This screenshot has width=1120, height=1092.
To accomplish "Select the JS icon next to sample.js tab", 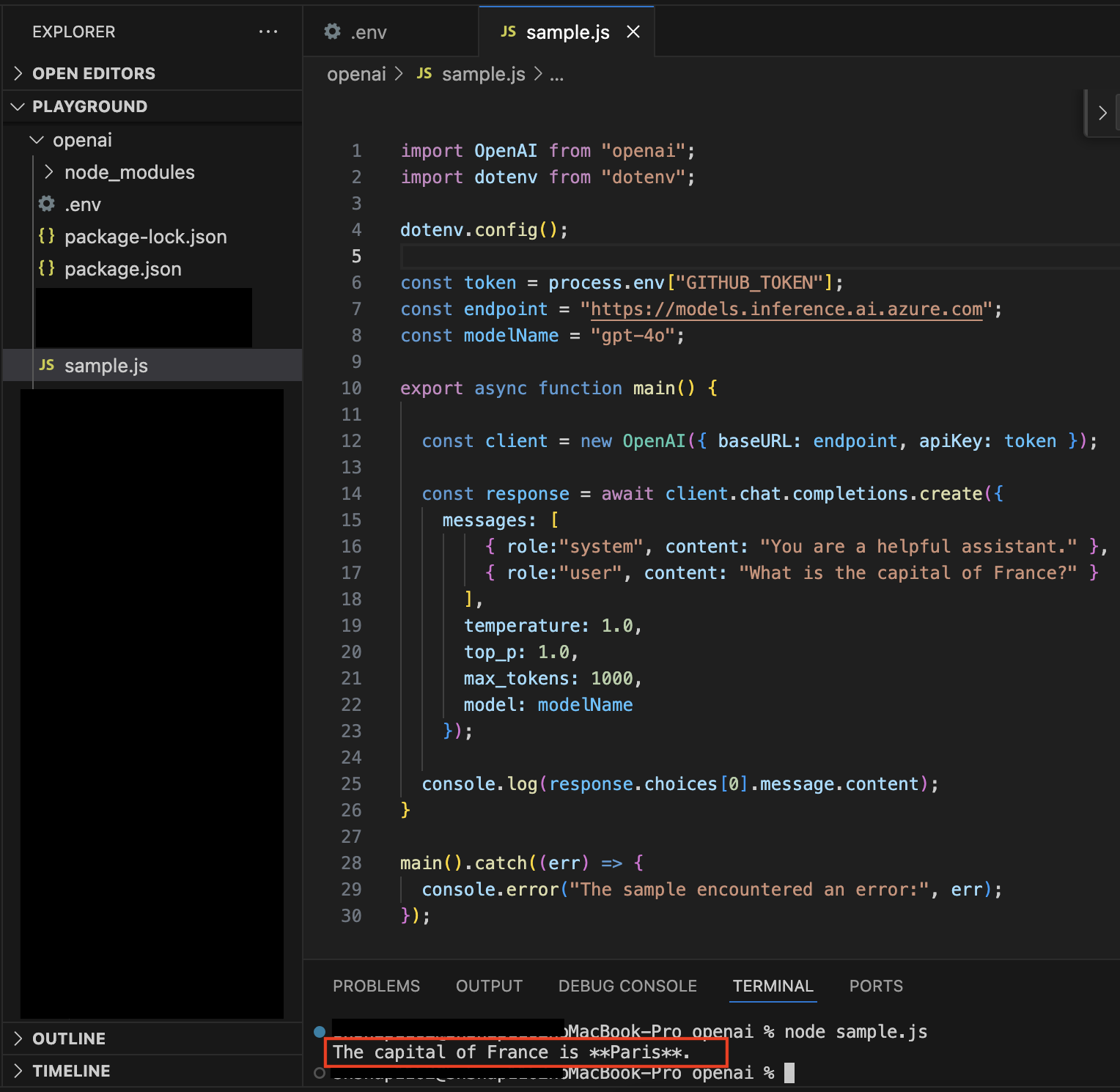I will (507, 32).
